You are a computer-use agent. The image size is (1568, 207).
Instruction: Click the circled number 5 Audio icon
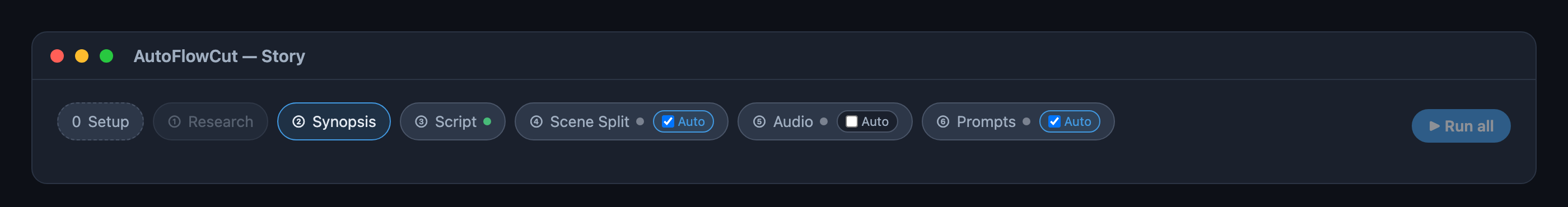tap(759, 122)
